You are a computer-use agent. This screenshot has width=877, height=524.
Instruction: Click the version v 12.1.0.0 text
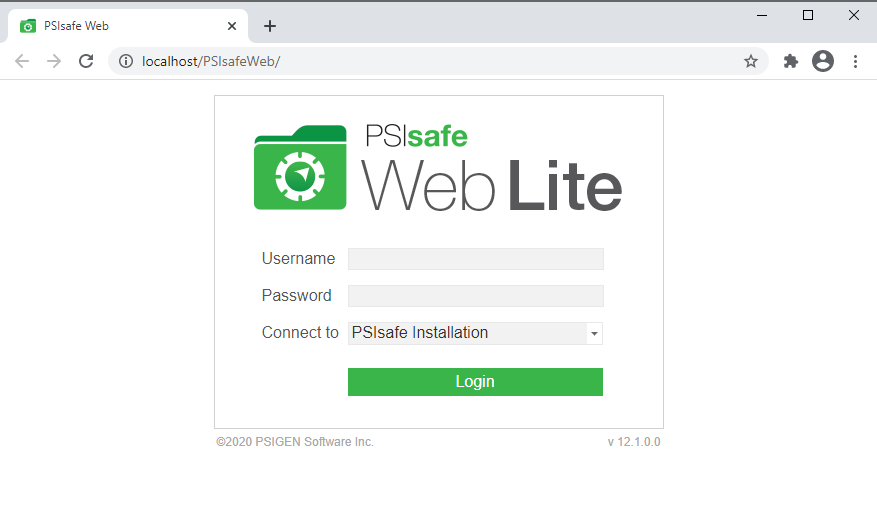pyautogui.click(x=634, y=442)
